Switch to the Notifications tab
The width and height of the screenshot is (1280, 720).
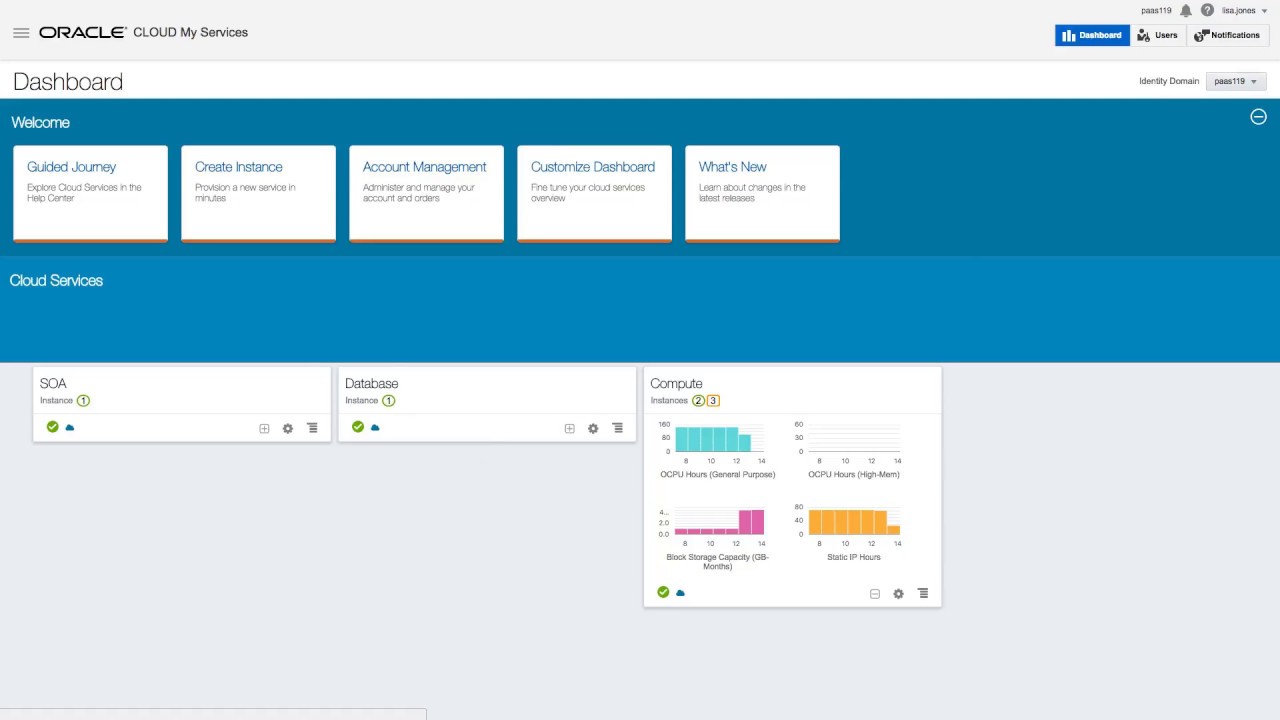pyautogui.click(x=1228, y=35)
